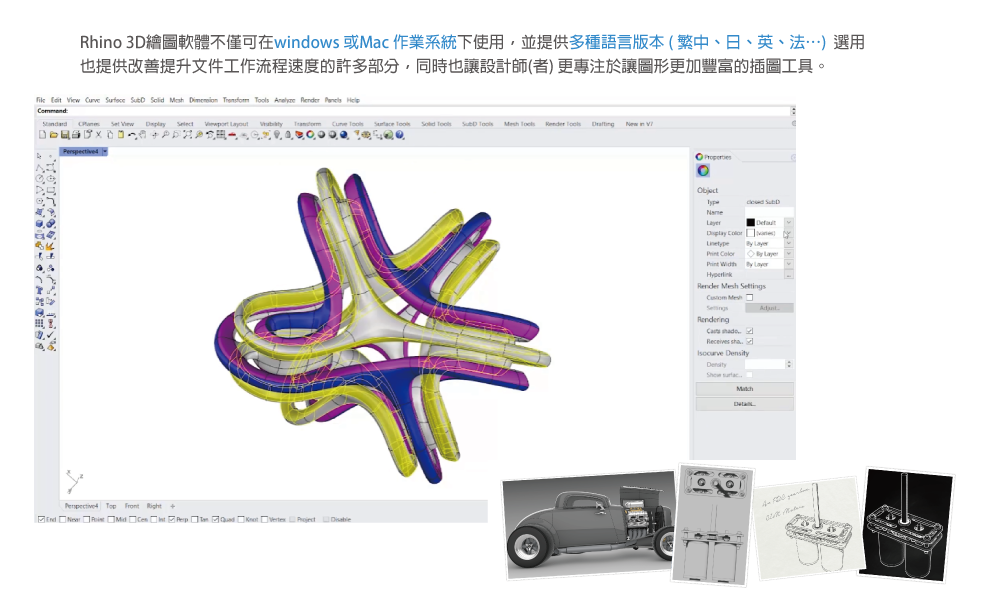The height and width of the screenshot is (600, 1000).
Task: Open the Perspective4 viewport title menu arrow
Action: (x=105, y=152)
